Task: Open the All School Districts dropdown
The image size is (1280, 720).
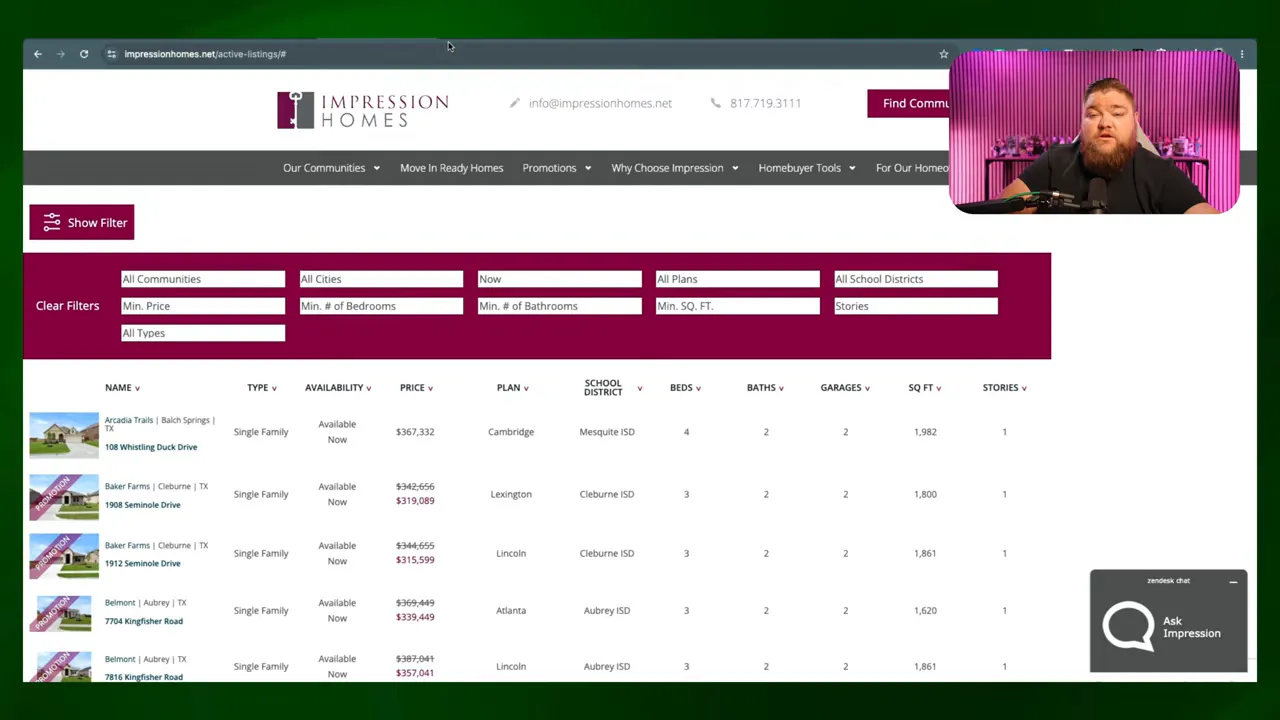Action: tap(915, 279)
